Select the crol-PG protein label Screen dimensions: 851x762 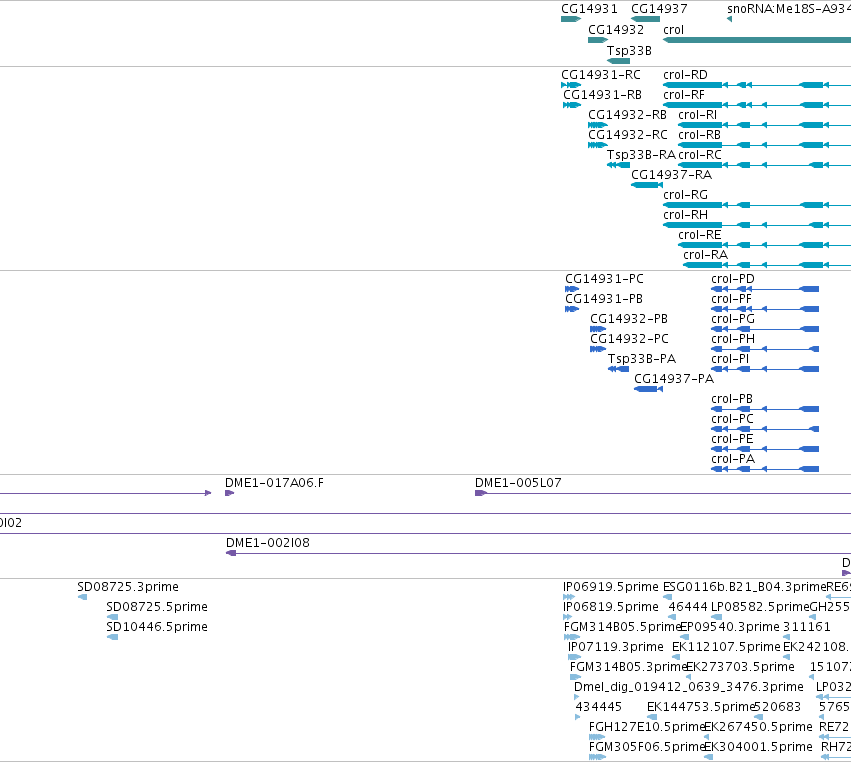click(733, 319)
